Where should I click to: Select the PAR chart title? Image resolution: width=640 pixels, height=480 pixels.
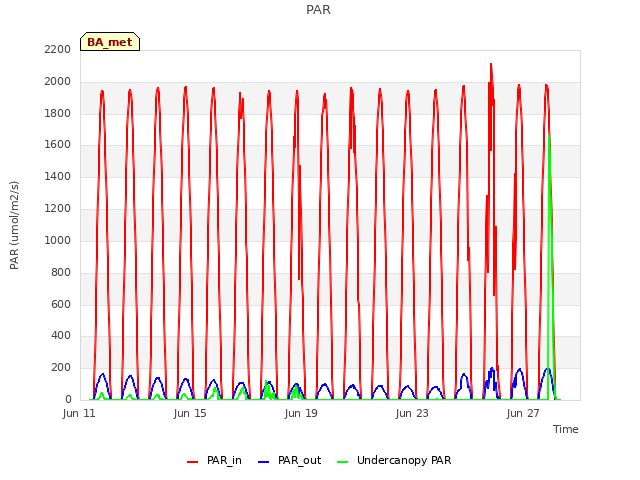pyautogui.click(x=318, y=9)
